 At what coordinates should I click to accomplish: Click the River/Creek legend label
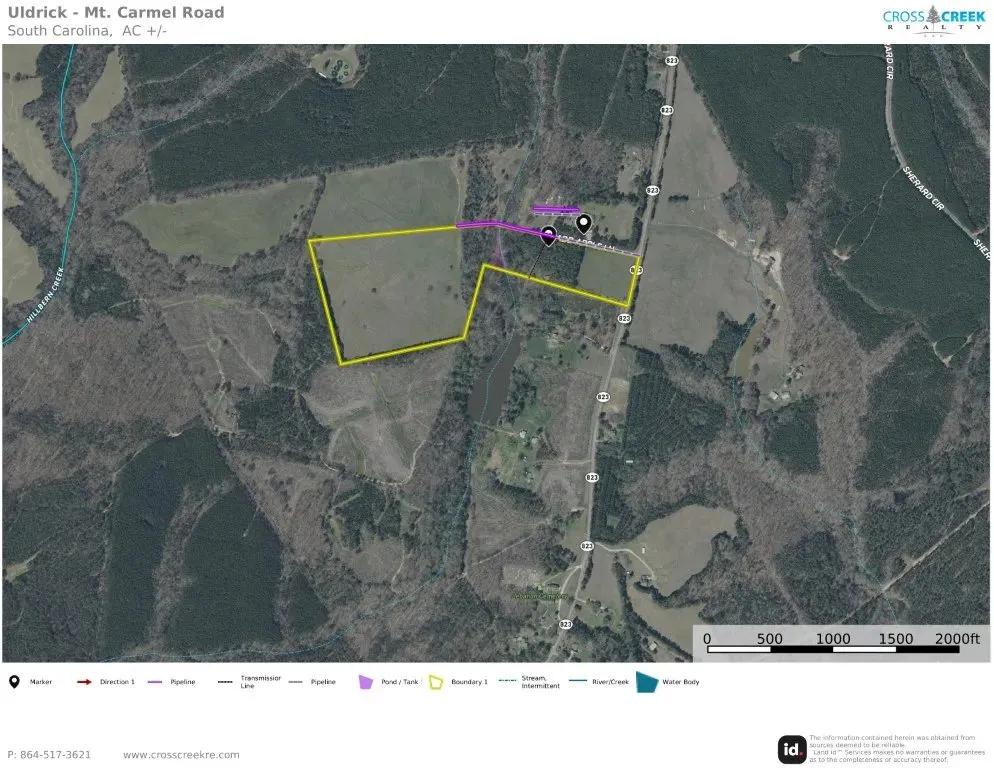(x=610, y=682)
